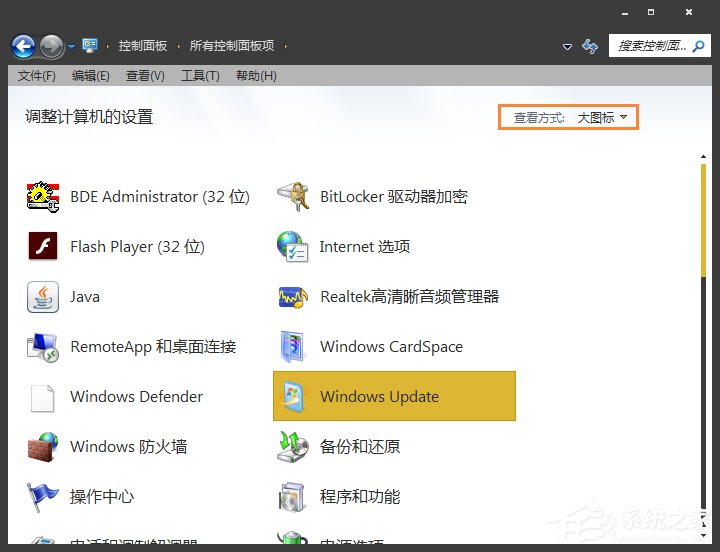The height and width of the screenshot is (552, 720).
Task: Open the 操作中心 flag icon
Action: tap(43, 497)
